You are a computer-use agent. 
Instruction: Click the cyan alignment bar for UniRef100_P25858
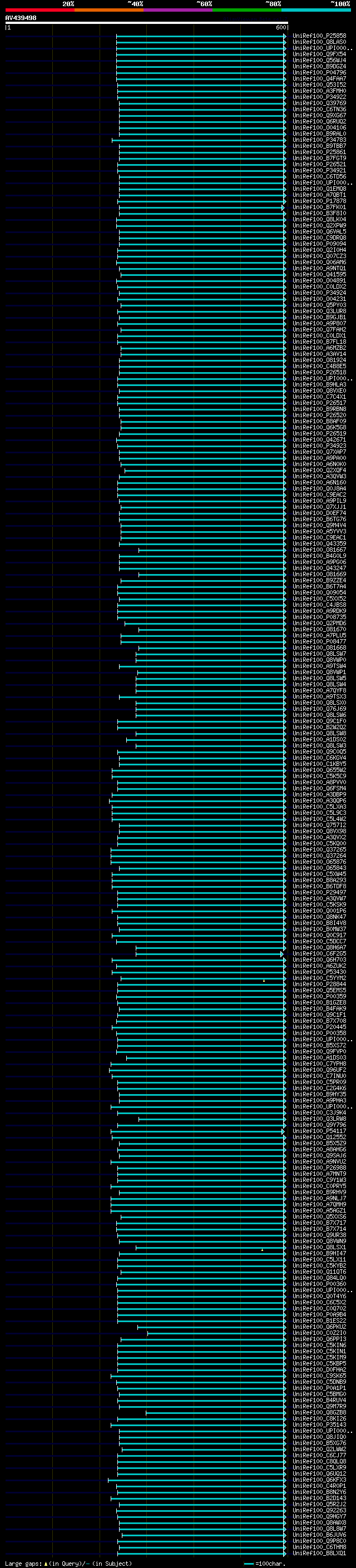coord(201,36)
